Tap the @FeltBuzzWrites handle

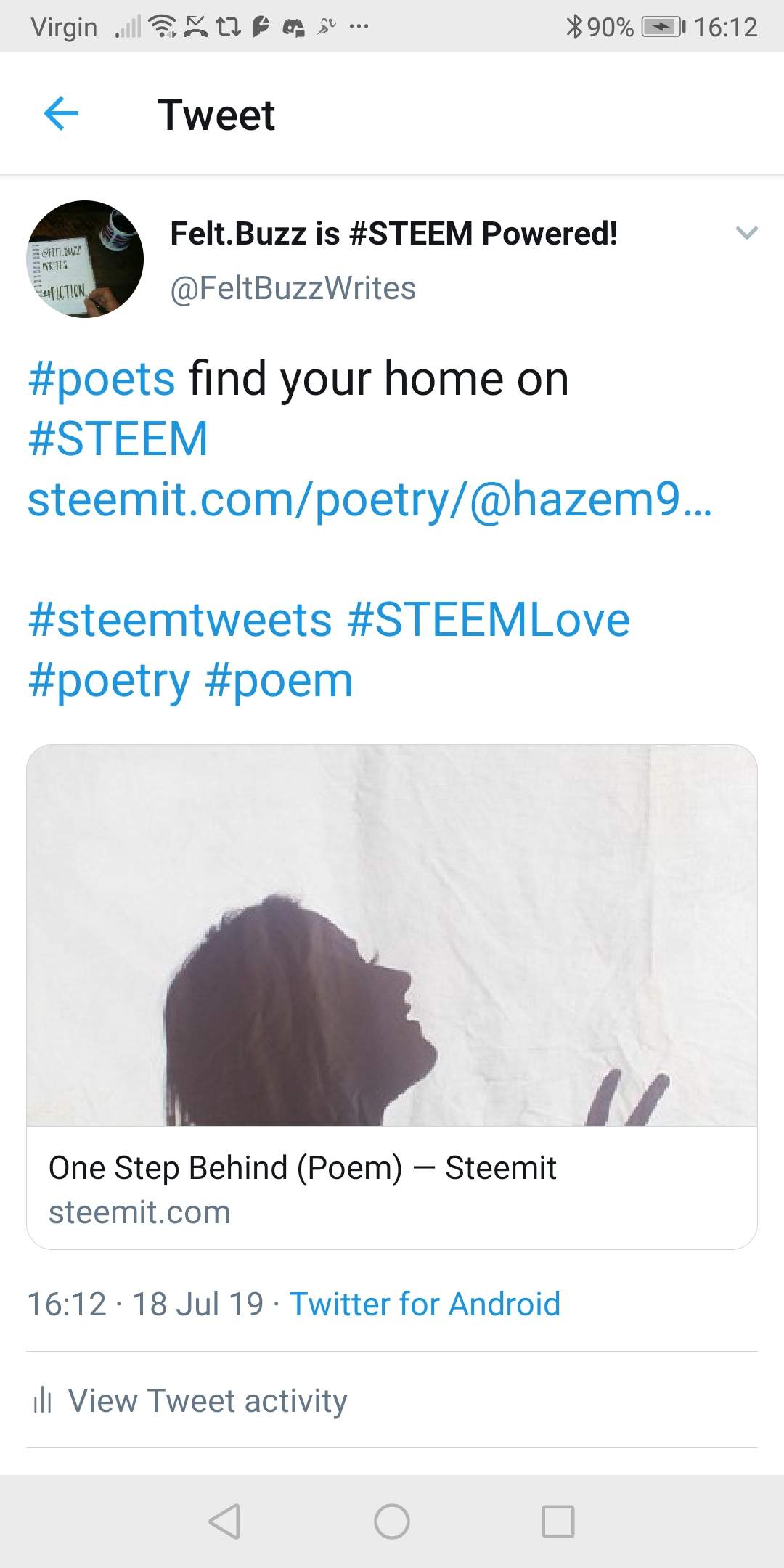(293, 288)
